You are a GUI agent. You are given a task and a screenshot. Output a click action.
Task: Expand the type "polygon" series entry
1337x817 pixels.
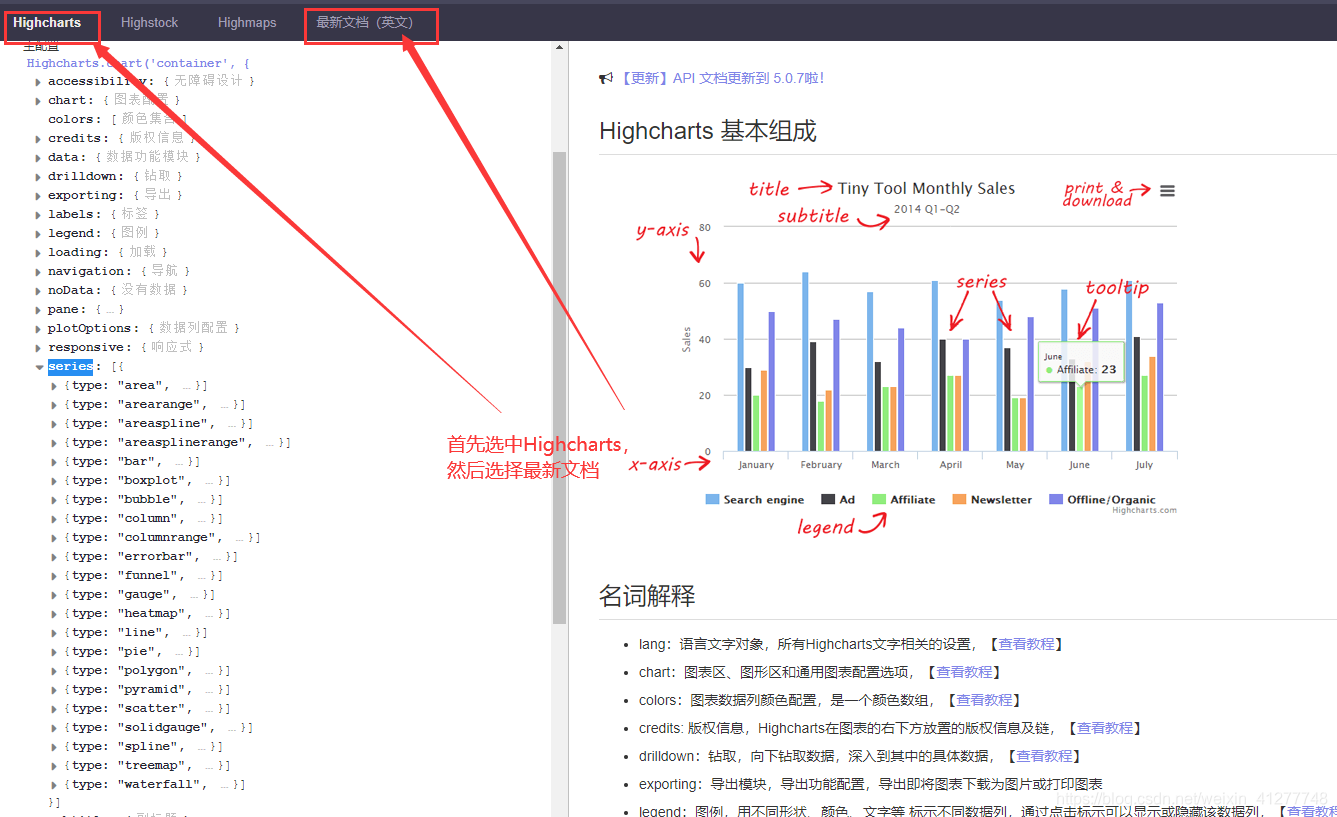[54, 671]
